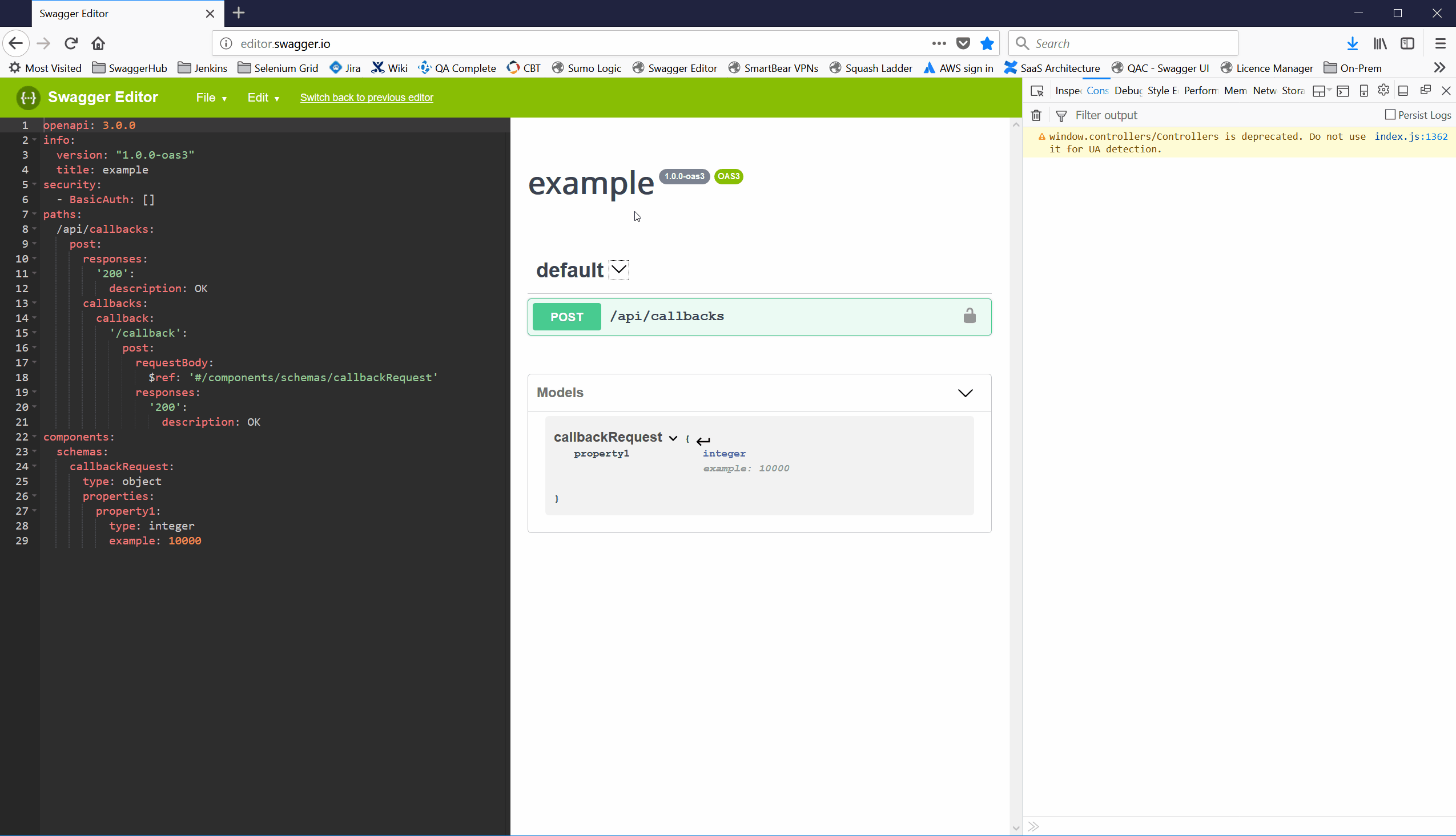Open the QA Complete bookmark

457,68
